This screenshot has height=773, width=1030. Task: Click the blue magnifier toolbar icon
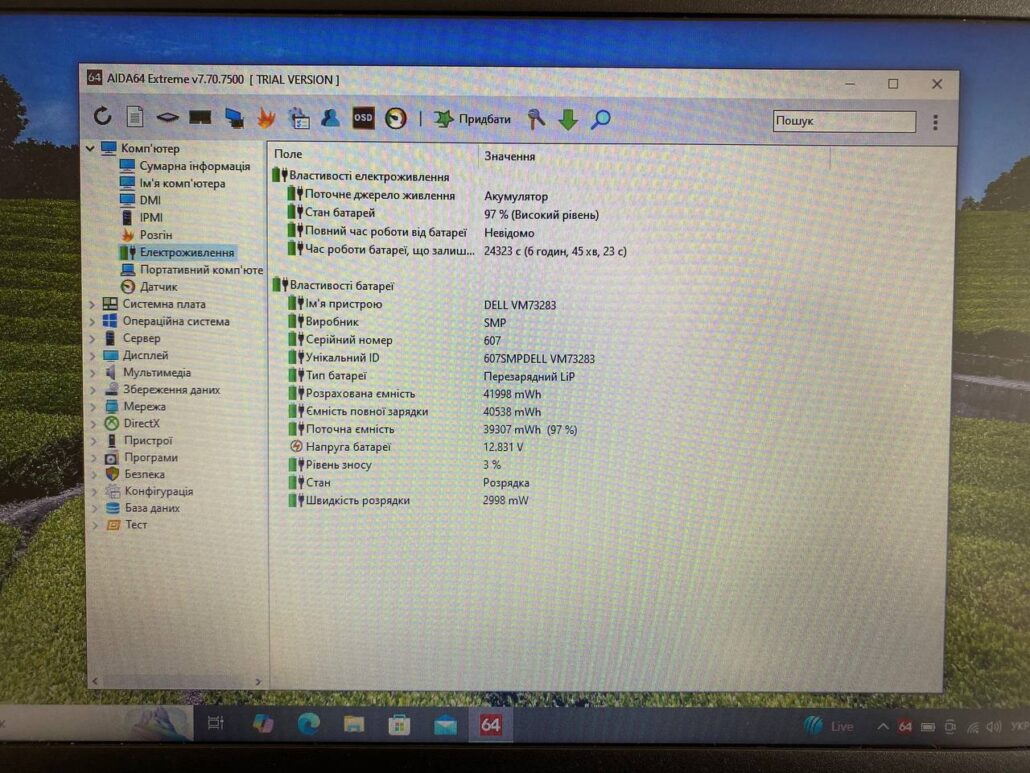(600, 120)
